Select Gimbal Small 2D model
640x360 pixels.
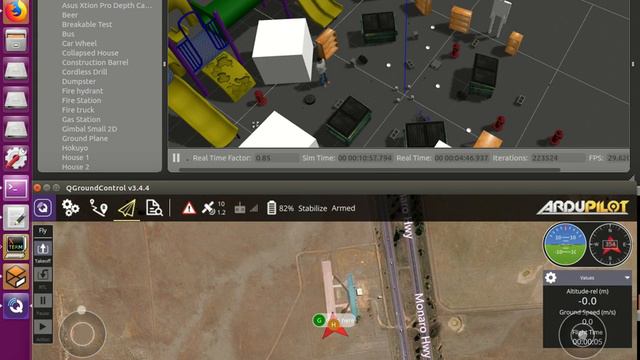pyautogui.click(x=89, y=129)
